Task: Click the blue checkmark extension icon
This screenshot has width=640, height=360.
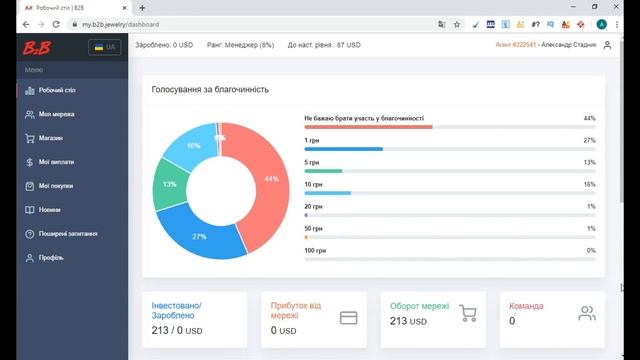Action: pyautogui.click(x=476, y=24)
